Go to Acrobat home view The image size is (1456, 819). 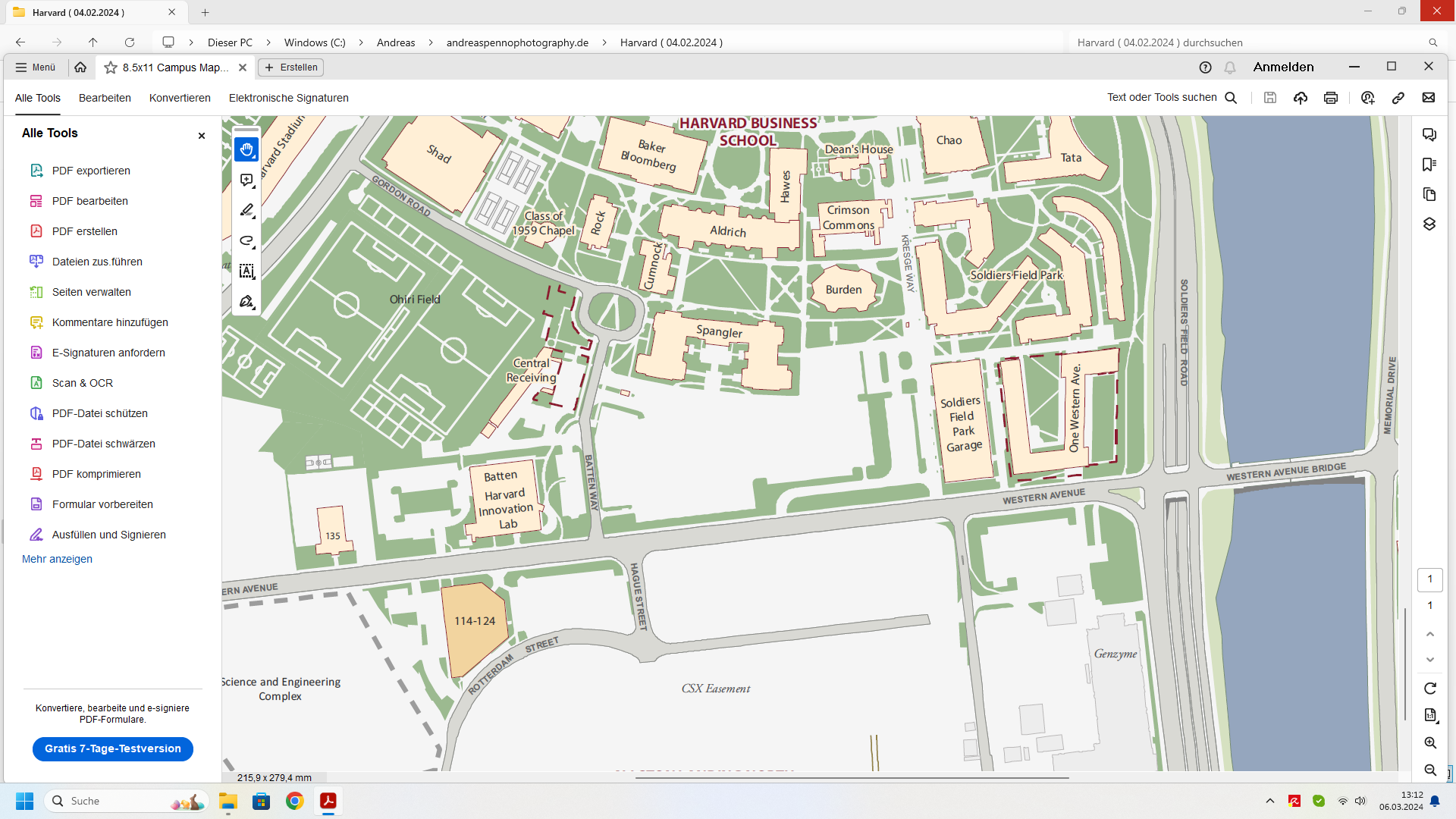(x=80, y=67)
